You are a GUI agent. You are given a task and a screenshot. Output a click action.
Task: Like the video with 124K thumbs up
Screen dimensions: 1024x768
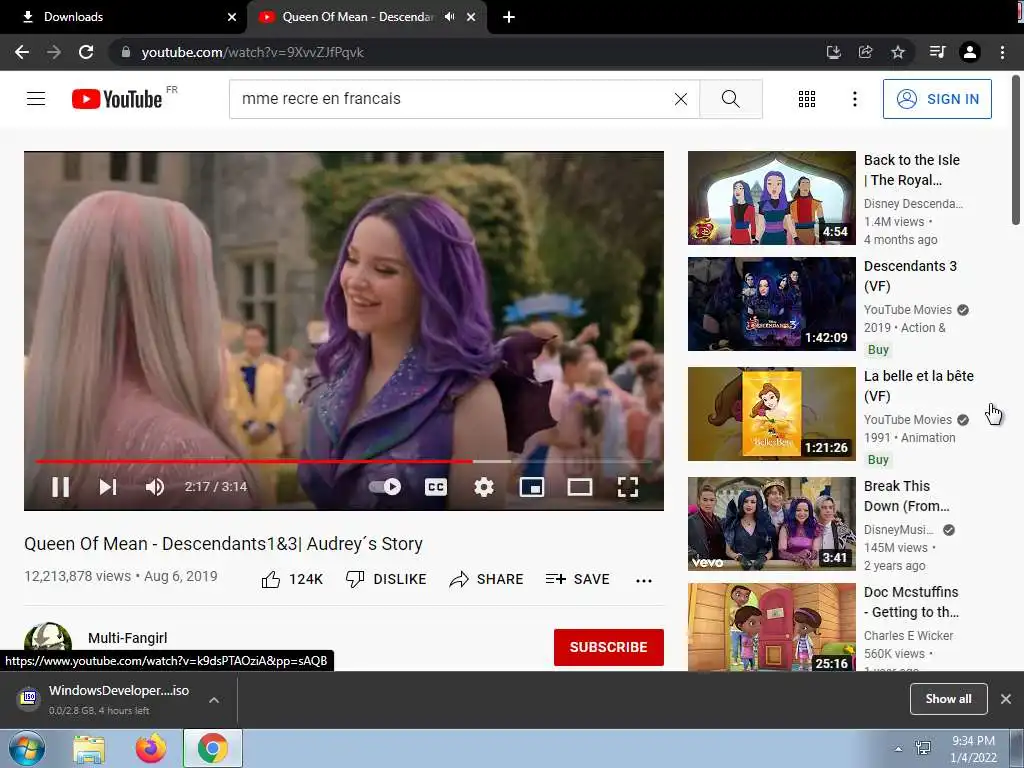tap(292, 579)
